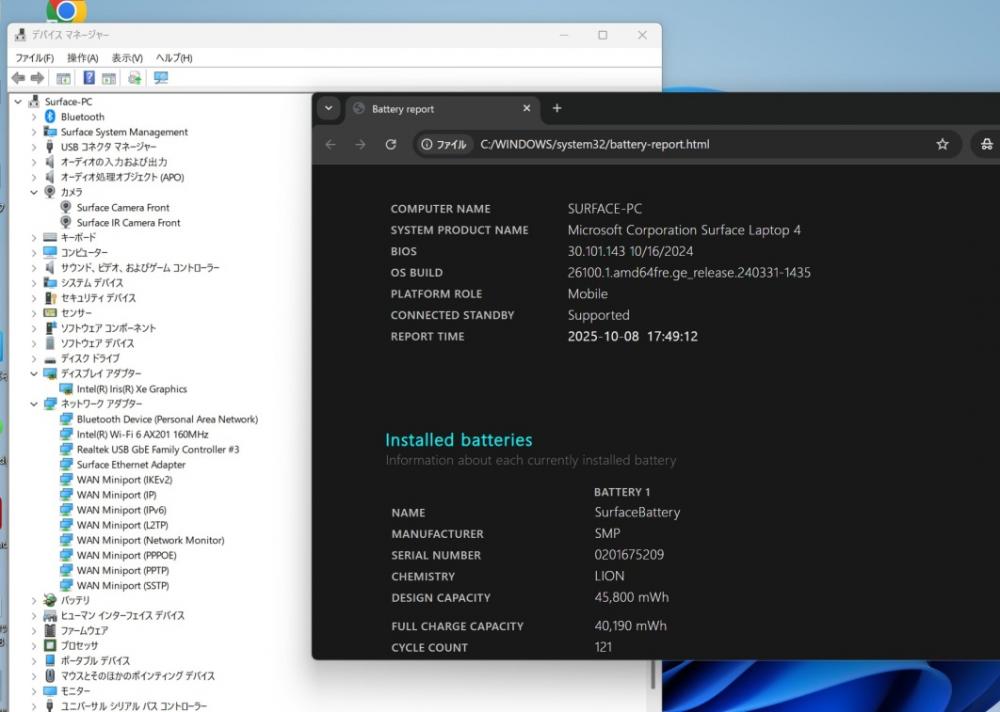Select Surface IR Camera Front device
This screenshot has width=1000, height=712.
tap(128, 223)
